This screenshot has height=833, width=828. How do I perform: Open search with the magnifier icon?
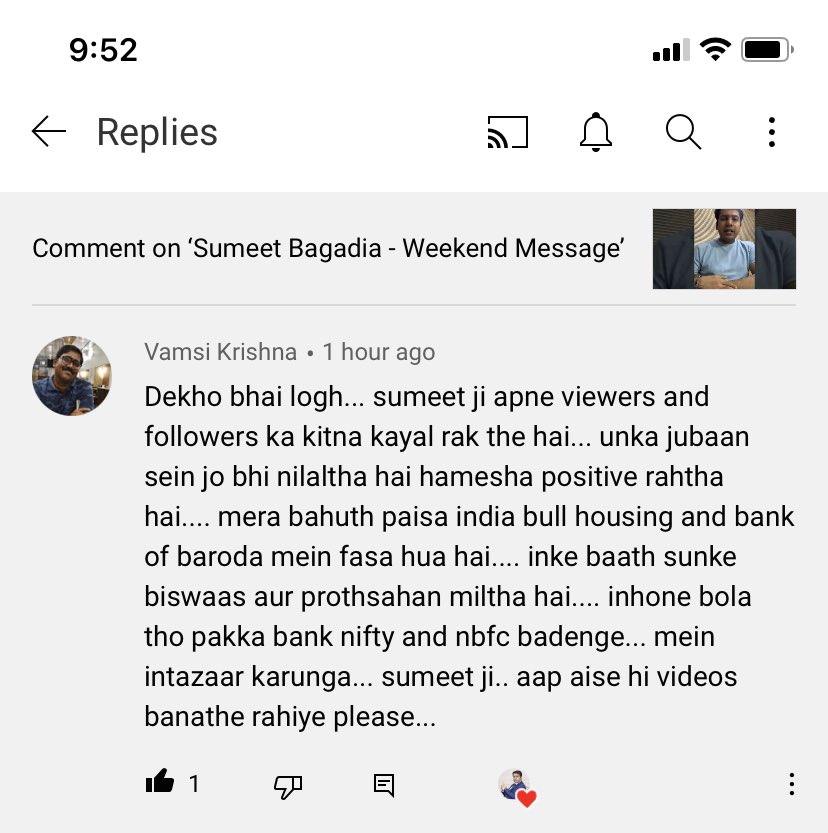(684, 132)
